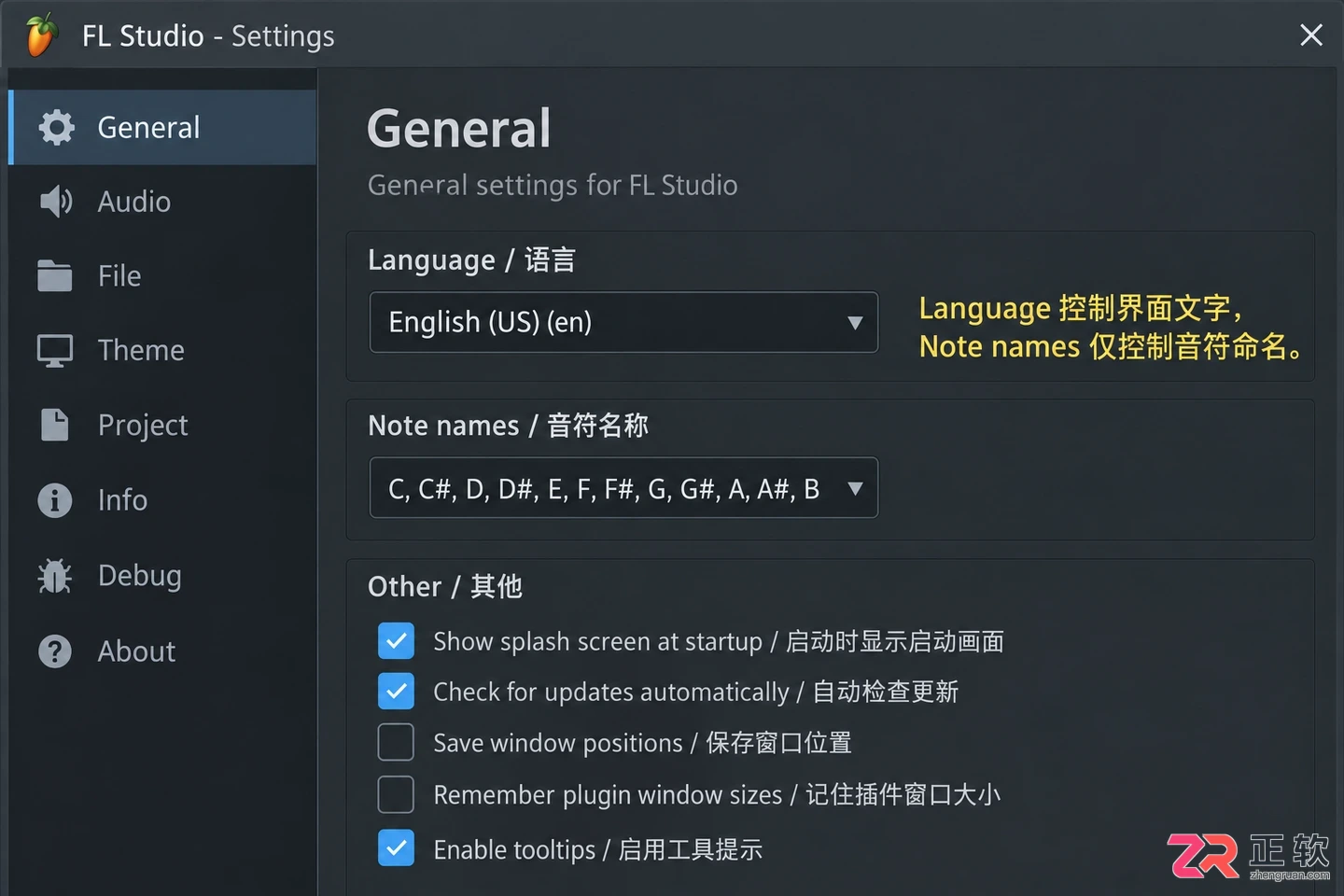Click the Theme monitor icon

[55, 351]
